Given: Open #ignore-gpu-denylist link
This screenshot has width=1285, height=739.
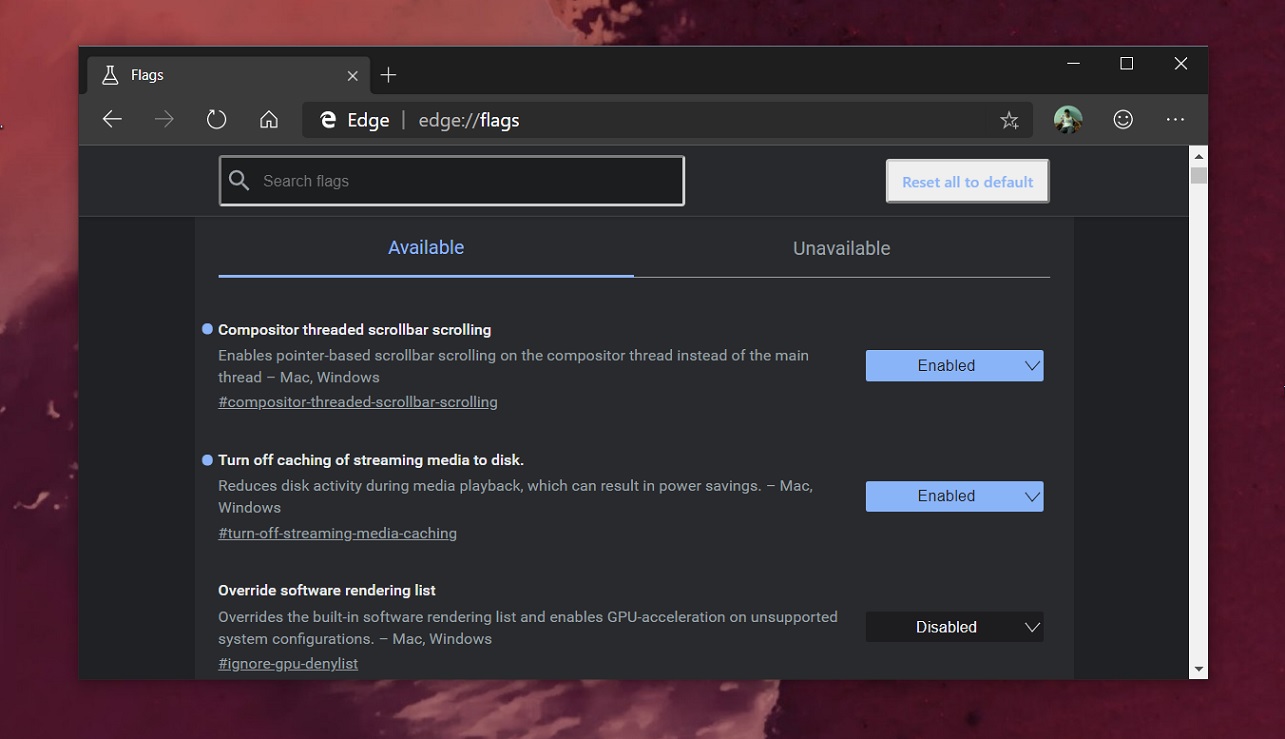Looking at the screenshot, I should tap(288, 663).
